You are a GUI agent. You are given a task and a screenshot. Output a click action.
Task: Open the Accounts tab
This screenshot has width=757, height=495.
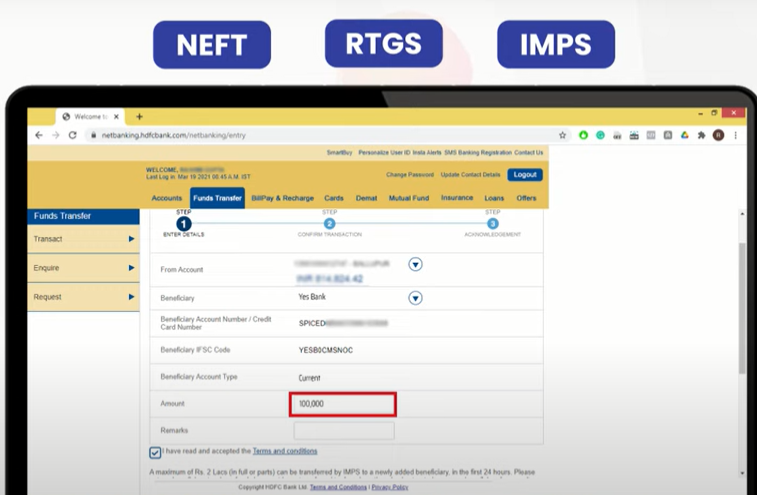click(167, 198)
